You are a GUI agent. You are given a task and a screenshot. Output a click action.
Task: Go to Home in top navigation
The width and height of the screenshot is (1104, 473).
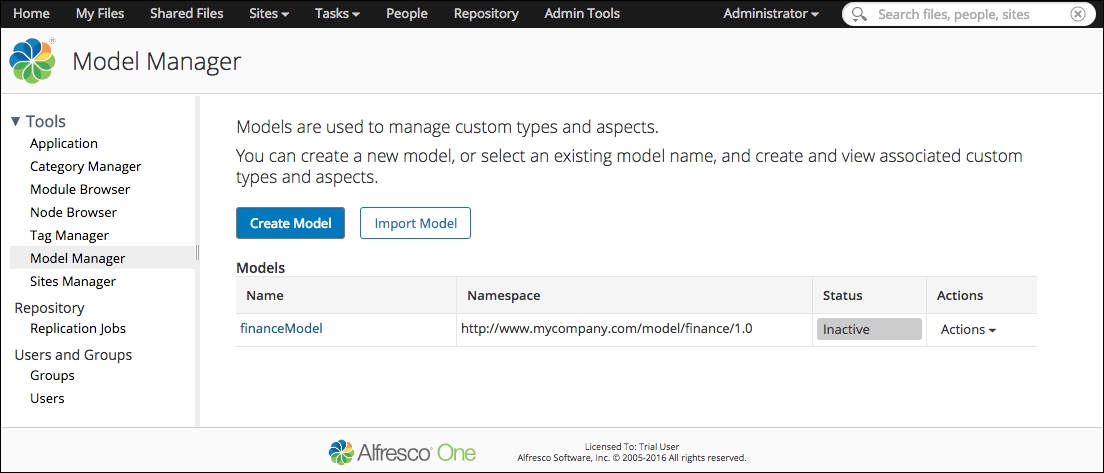pyautogui.click(x=32, y=13)
